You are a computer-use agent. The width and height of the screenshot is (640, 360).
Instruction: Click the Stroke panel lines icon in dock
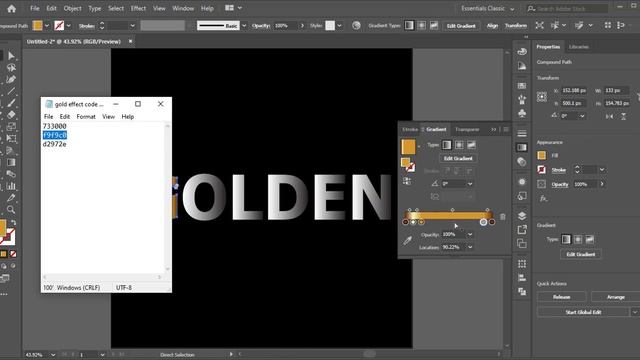pyautogui.click(x=522, y=133)
